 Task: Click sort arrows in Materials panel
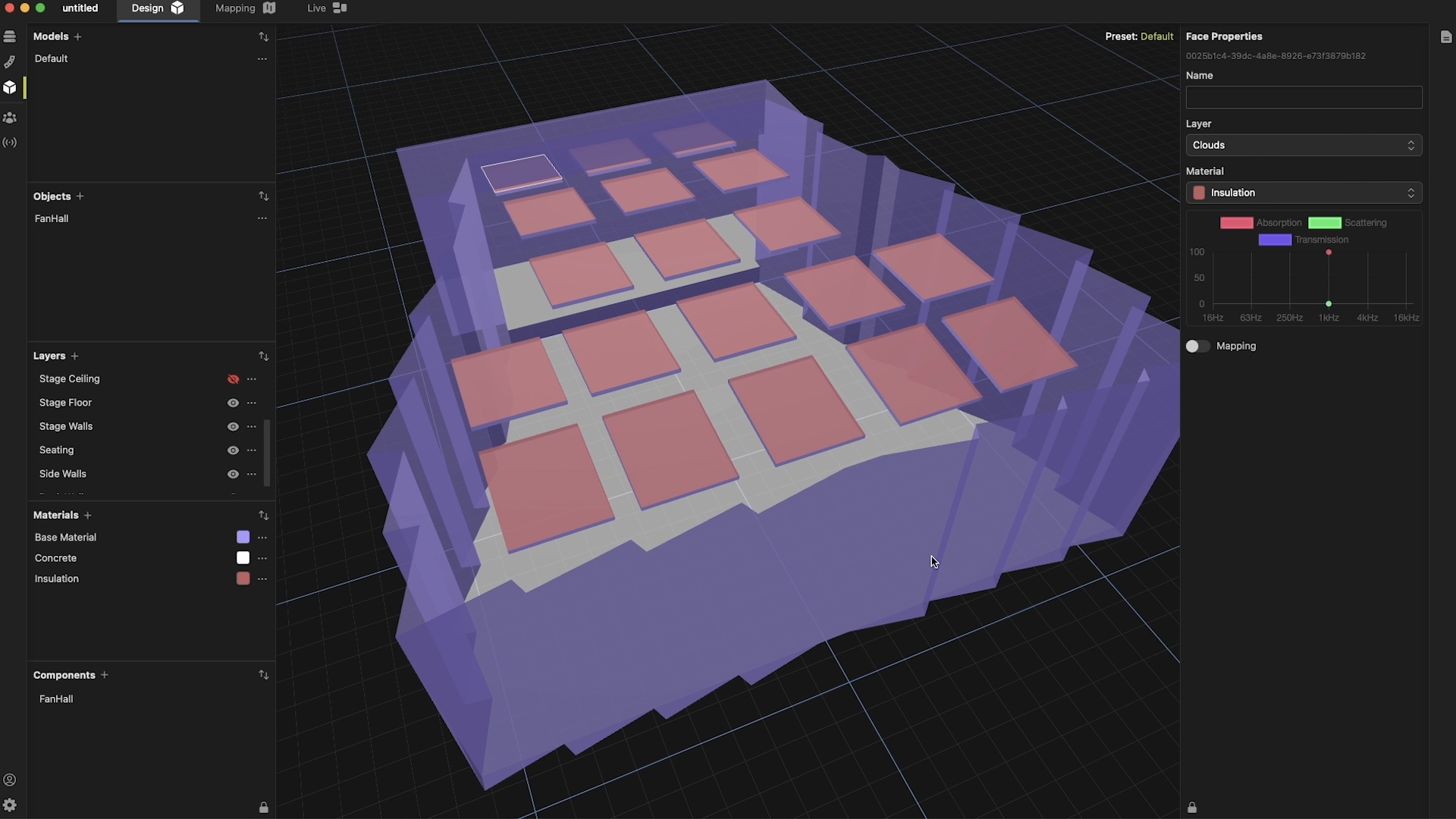[x=263, y=516]
